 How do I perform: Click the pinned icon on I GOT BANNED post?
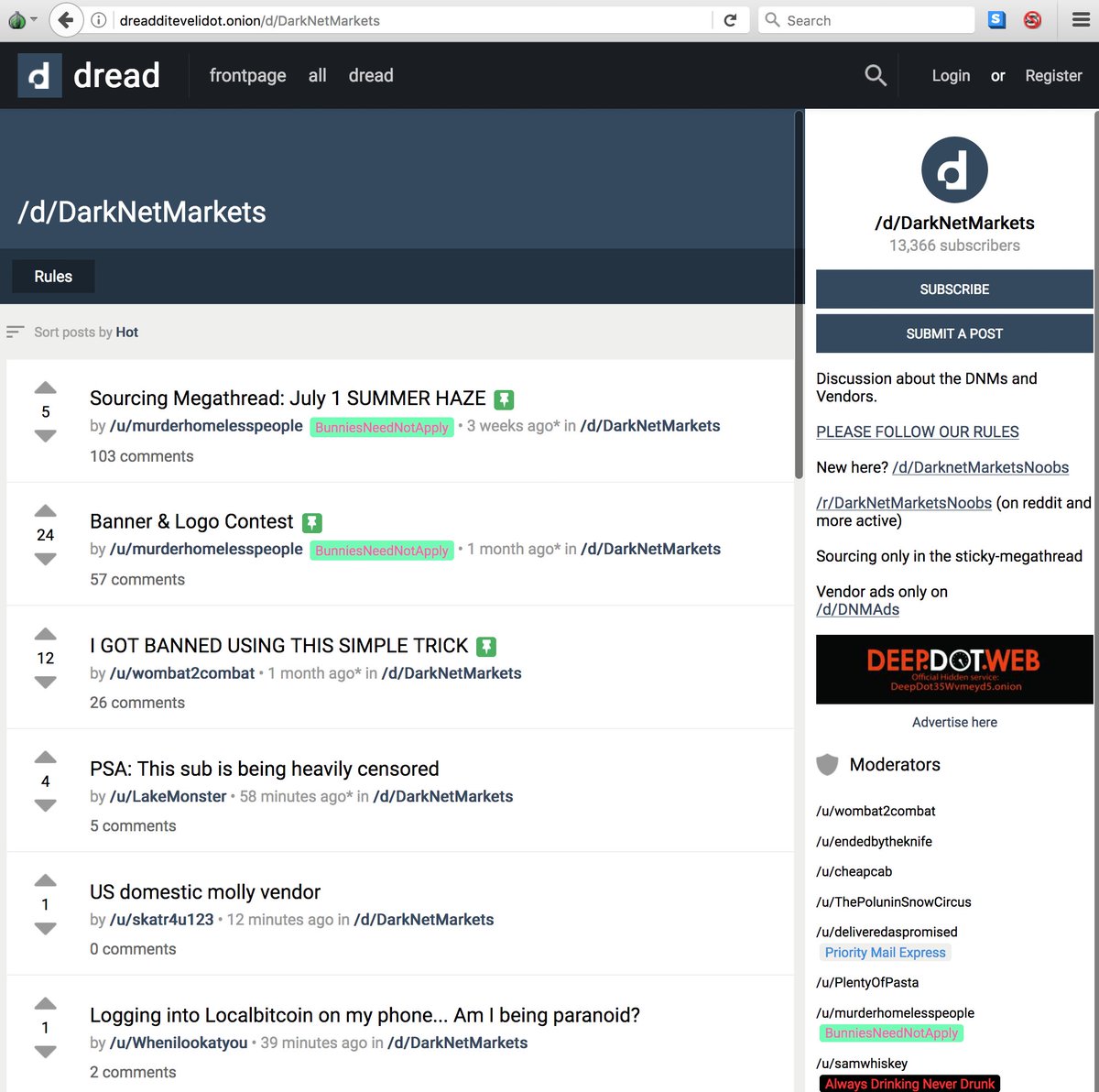(487, 647)
